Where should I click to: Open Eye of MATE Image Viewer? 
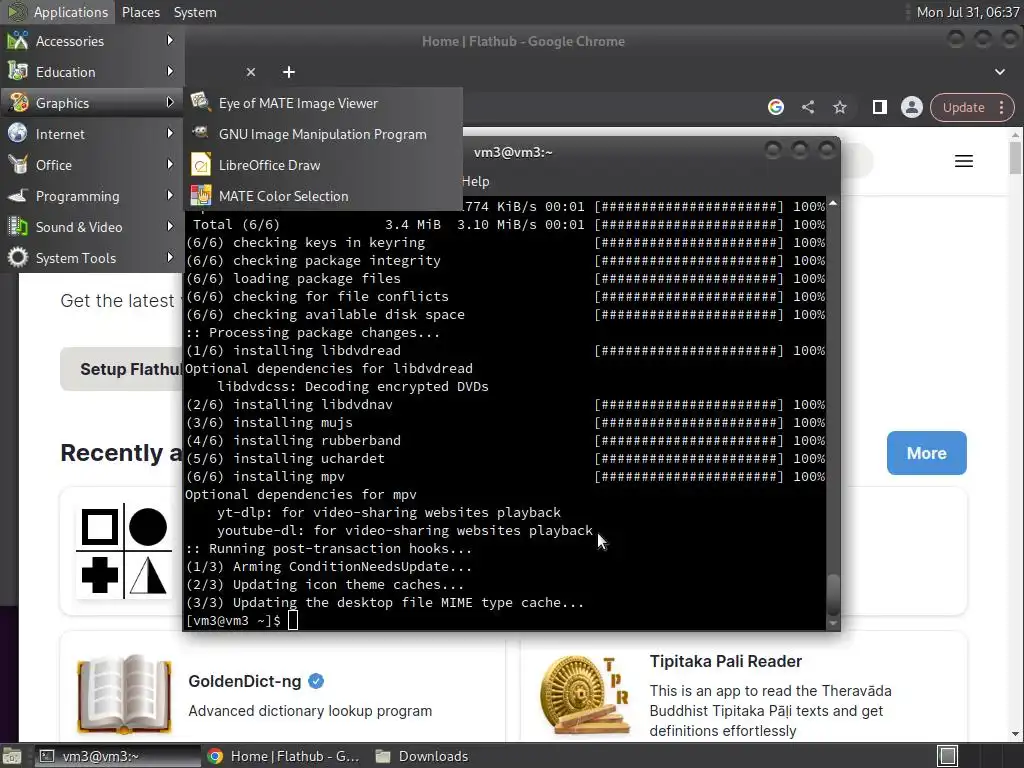coord(323,103)
